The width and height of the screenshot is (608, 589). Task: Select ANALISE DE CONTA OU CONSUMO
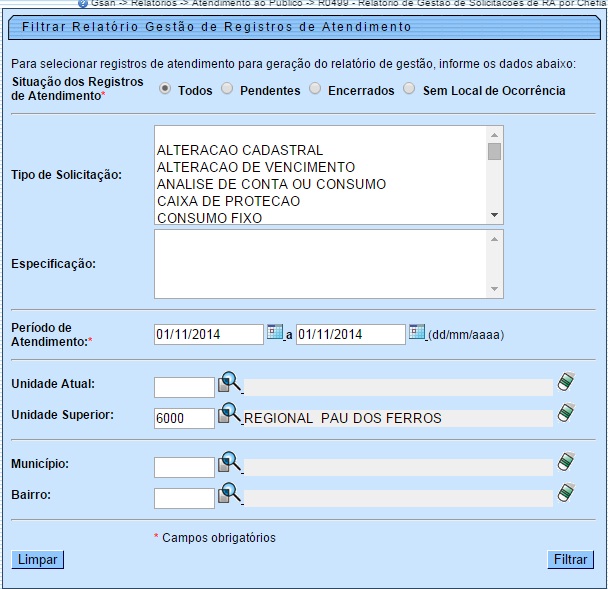[x=271, y=184]
